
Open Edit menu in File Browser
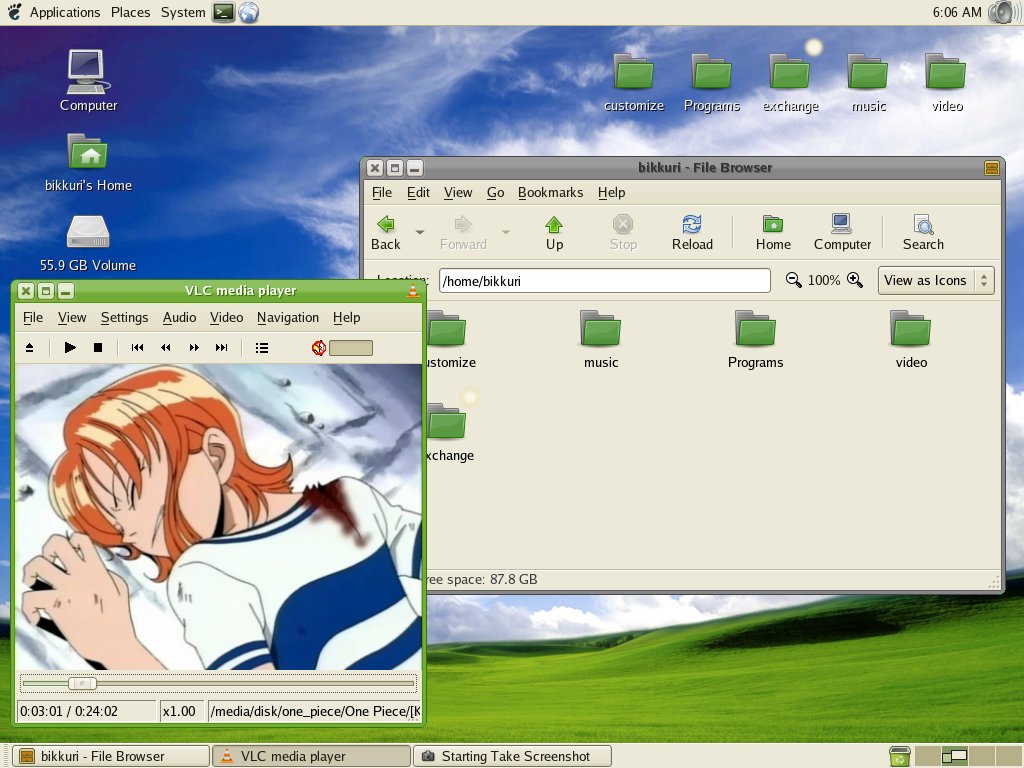(418, 193)
